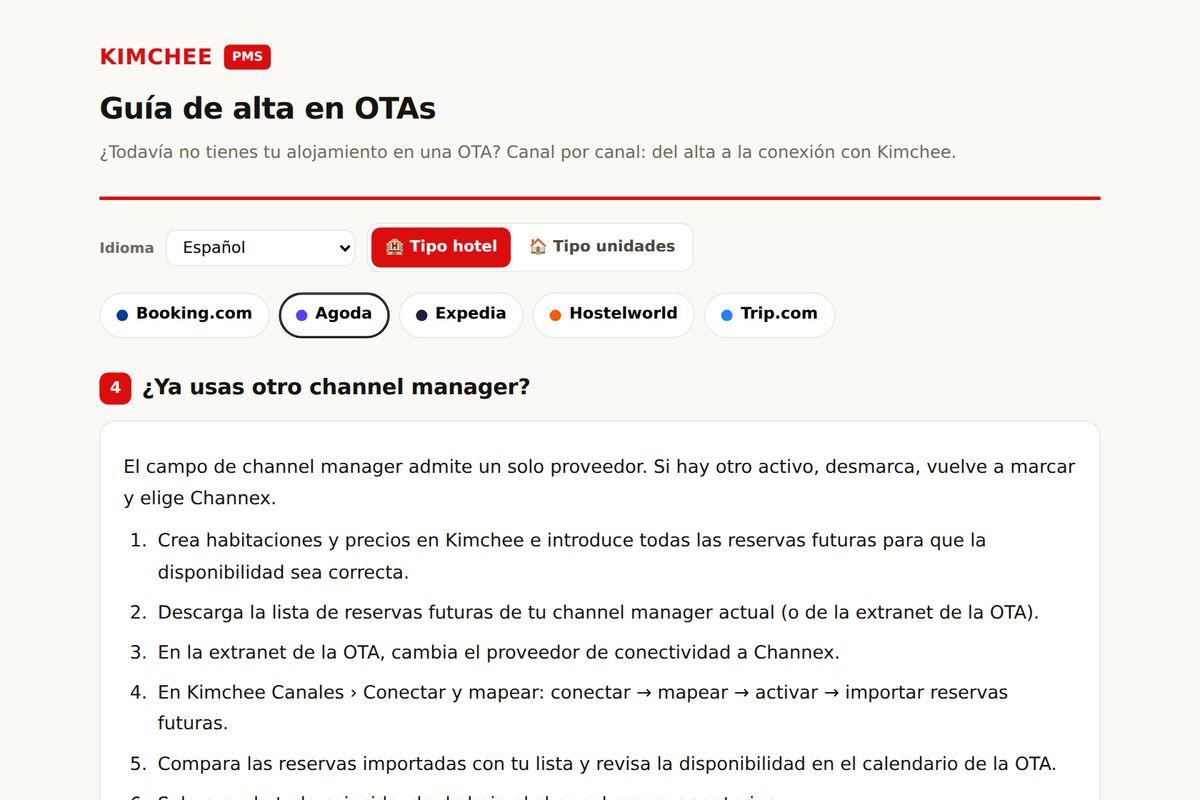Select the Tipo hotel toggle
1200x800 pixels.
point(441,247)
